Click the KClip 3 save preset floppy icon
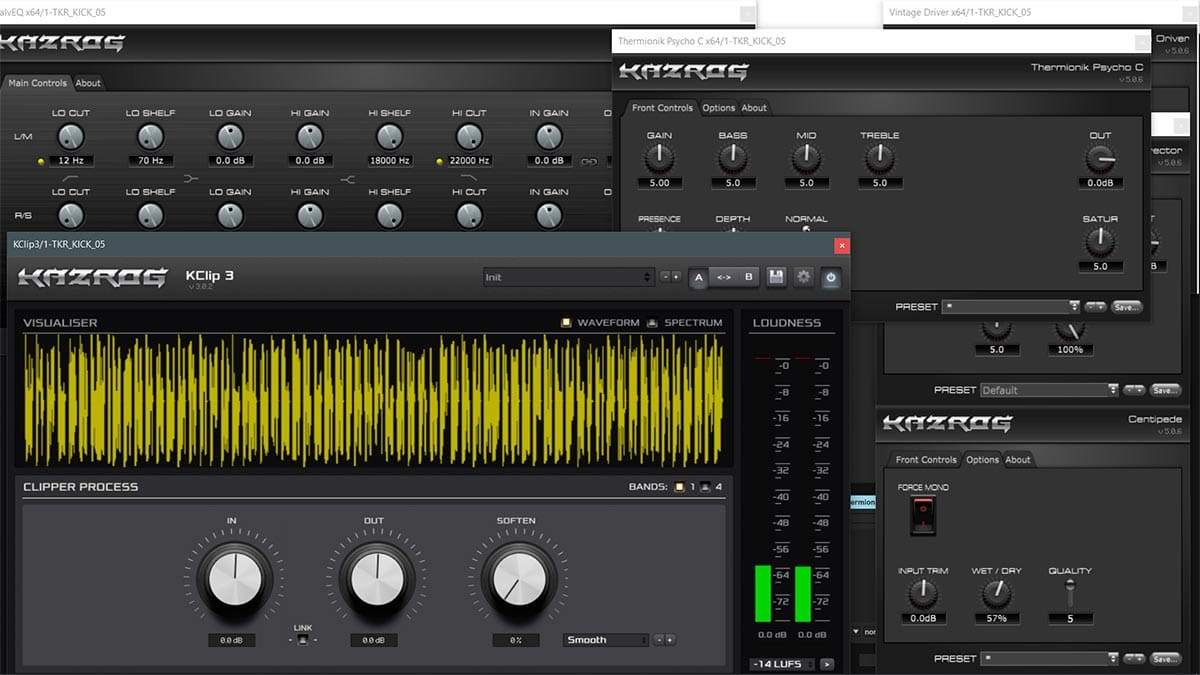 [776, 277]
